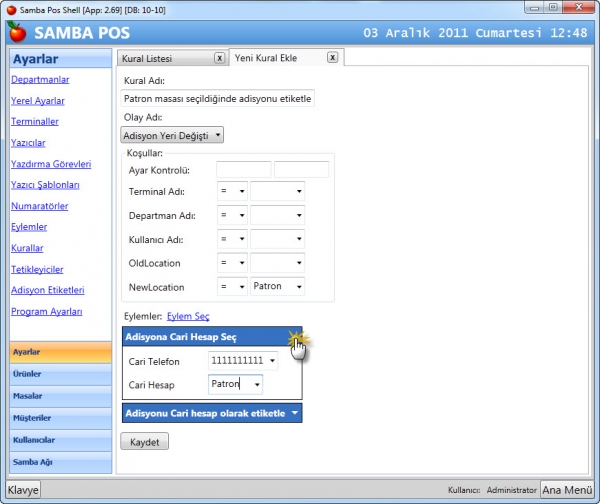Select the Samba Ağı navigation section
Image resolution: width=600 pixels, height=504 pixels.
click(61, 462)
